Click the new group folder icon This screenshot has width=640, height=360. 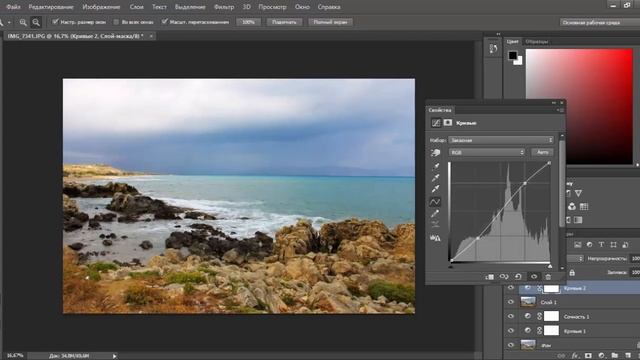click(614, 356)
